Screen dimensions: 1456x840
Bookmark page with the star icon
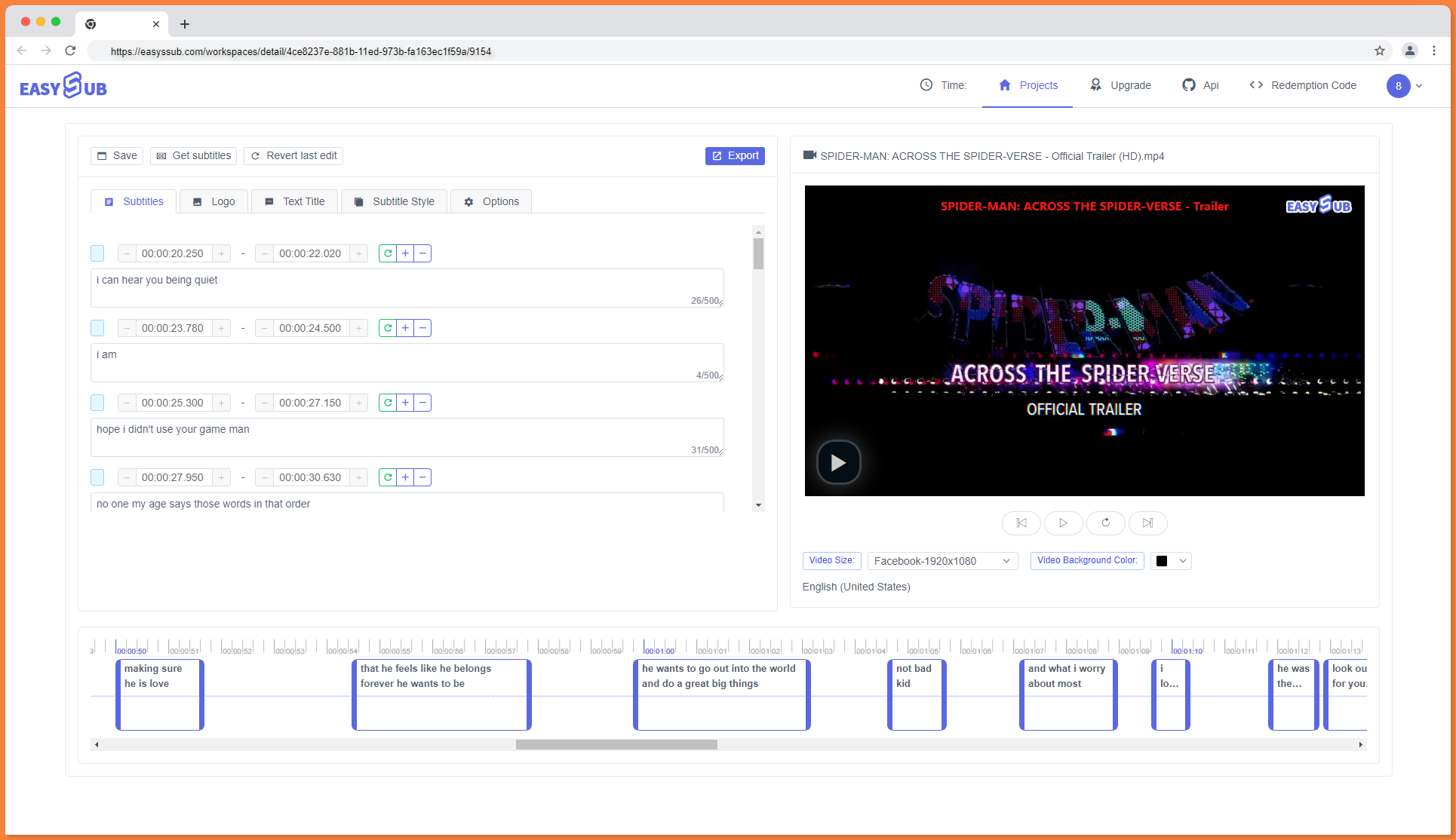(1380, 51)
